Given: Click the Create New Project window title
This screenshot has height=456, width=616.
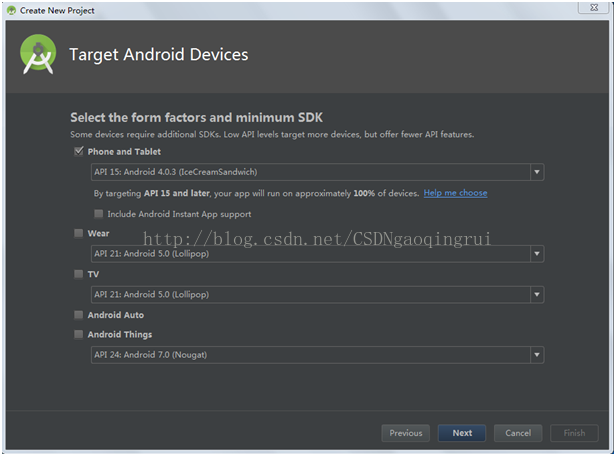Looking at the screenshot, I should click(57, 11).
